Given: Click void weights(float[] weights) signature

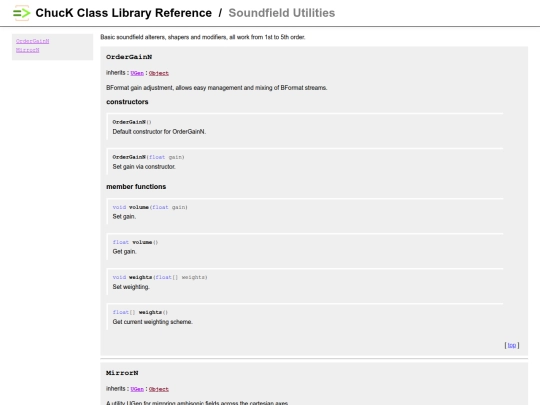Looking at the screenshot, I should (x=160, y=277).
